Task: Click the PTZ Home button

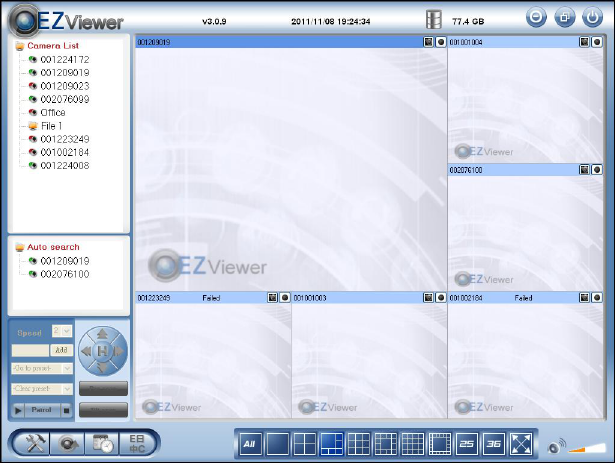Action: tap(102, 351)
